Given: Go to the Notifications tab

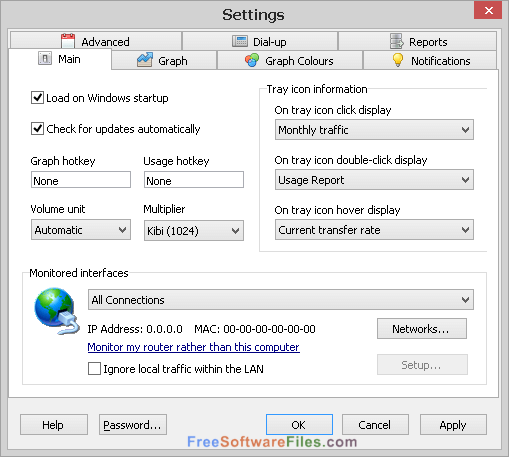Looking at the screenshot, I should [x=430, y=61].
